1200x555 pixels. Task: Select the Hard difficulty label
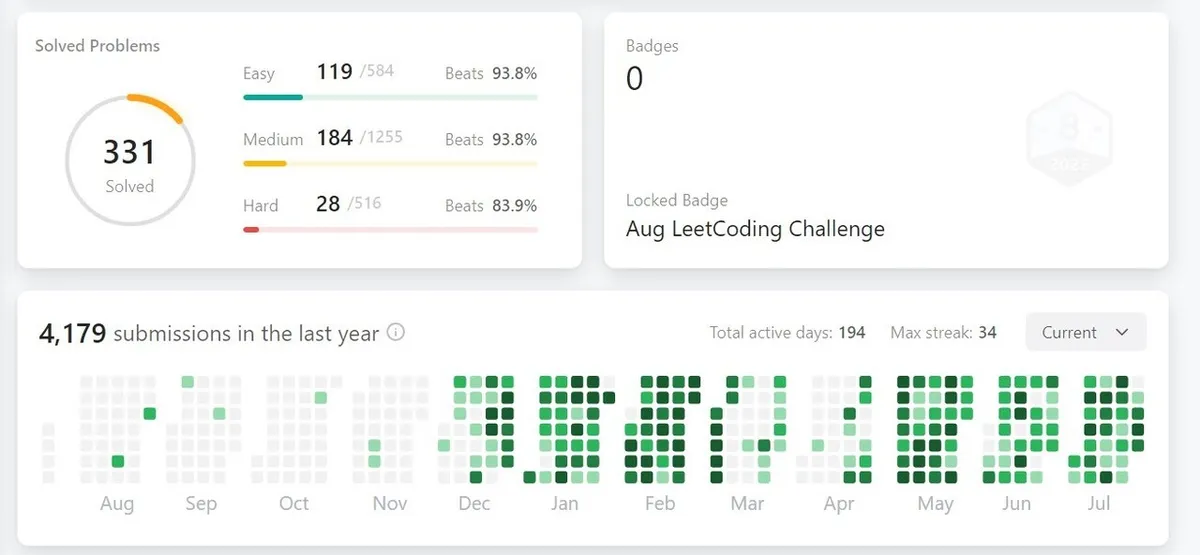pyautogui.click(x=261, y=206)
